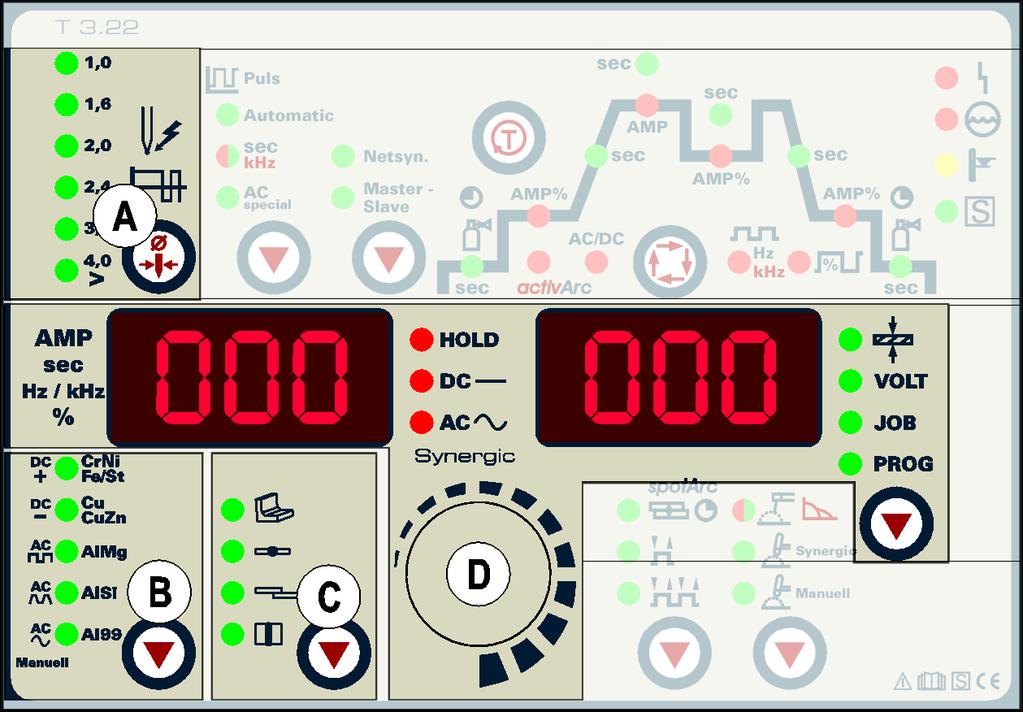Image resolution: width=1023 pixels, height=712 pixels.
Task: Click the 4-step latched mode icon
Action: [x=674, y=593]
